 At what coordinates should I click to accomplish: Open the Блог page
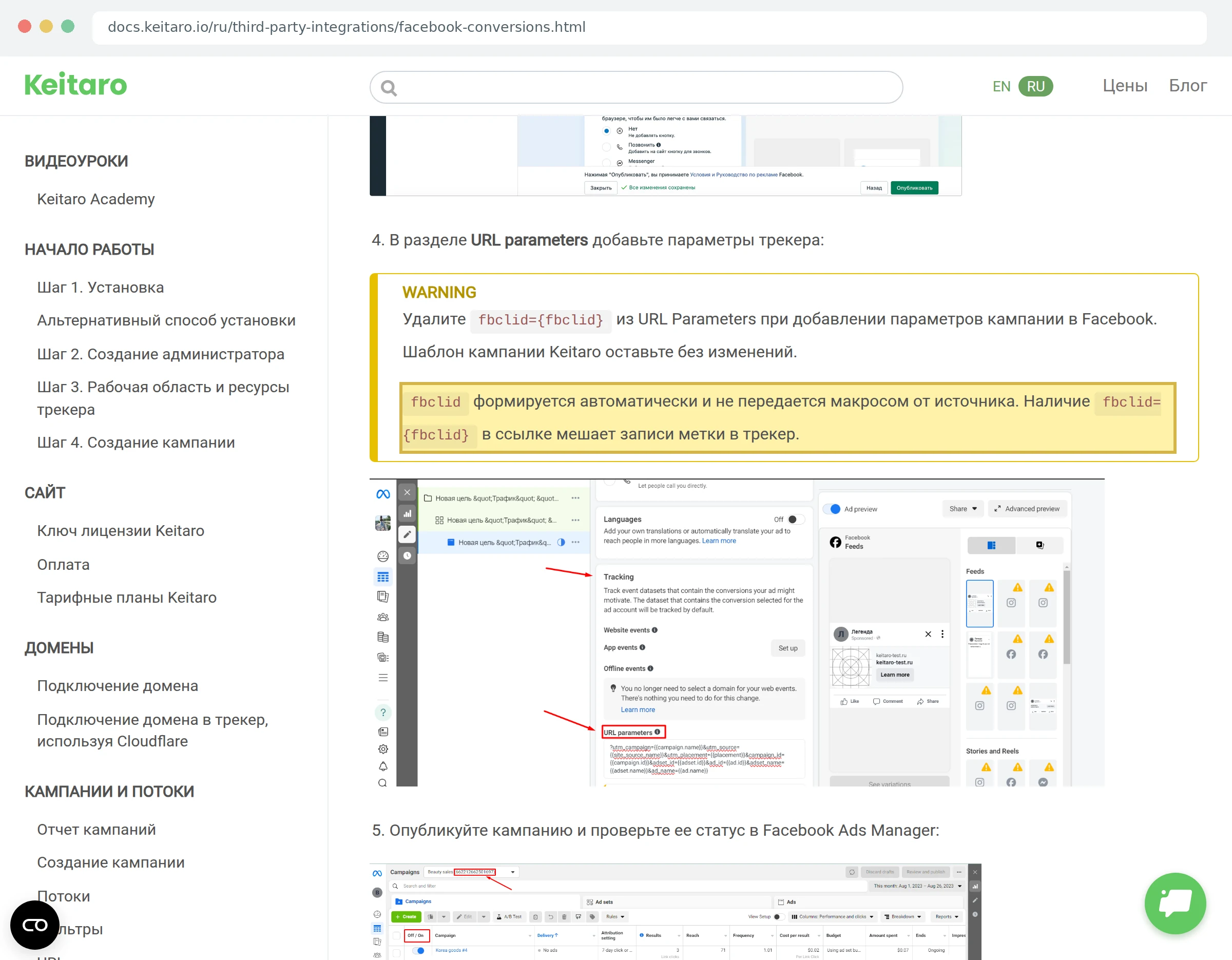click(x=1187, y=86)
